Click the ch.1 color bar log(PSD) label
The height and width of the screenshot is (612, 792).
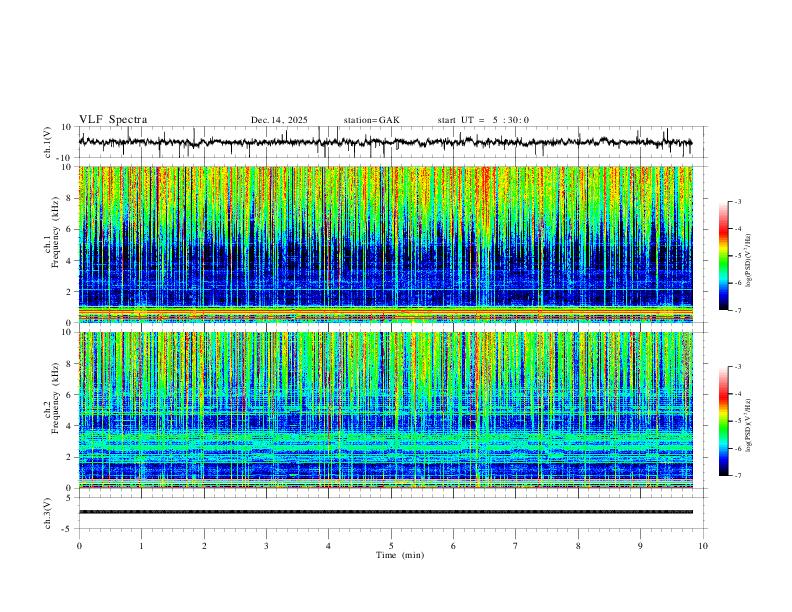(749, 261)
